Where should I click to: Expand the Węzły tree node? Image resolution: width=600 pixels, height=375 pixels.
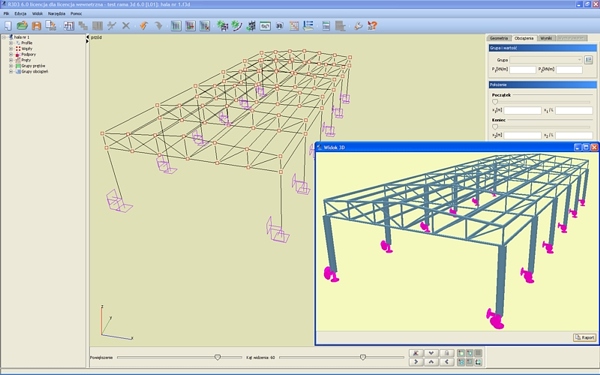tap(11, 49)
